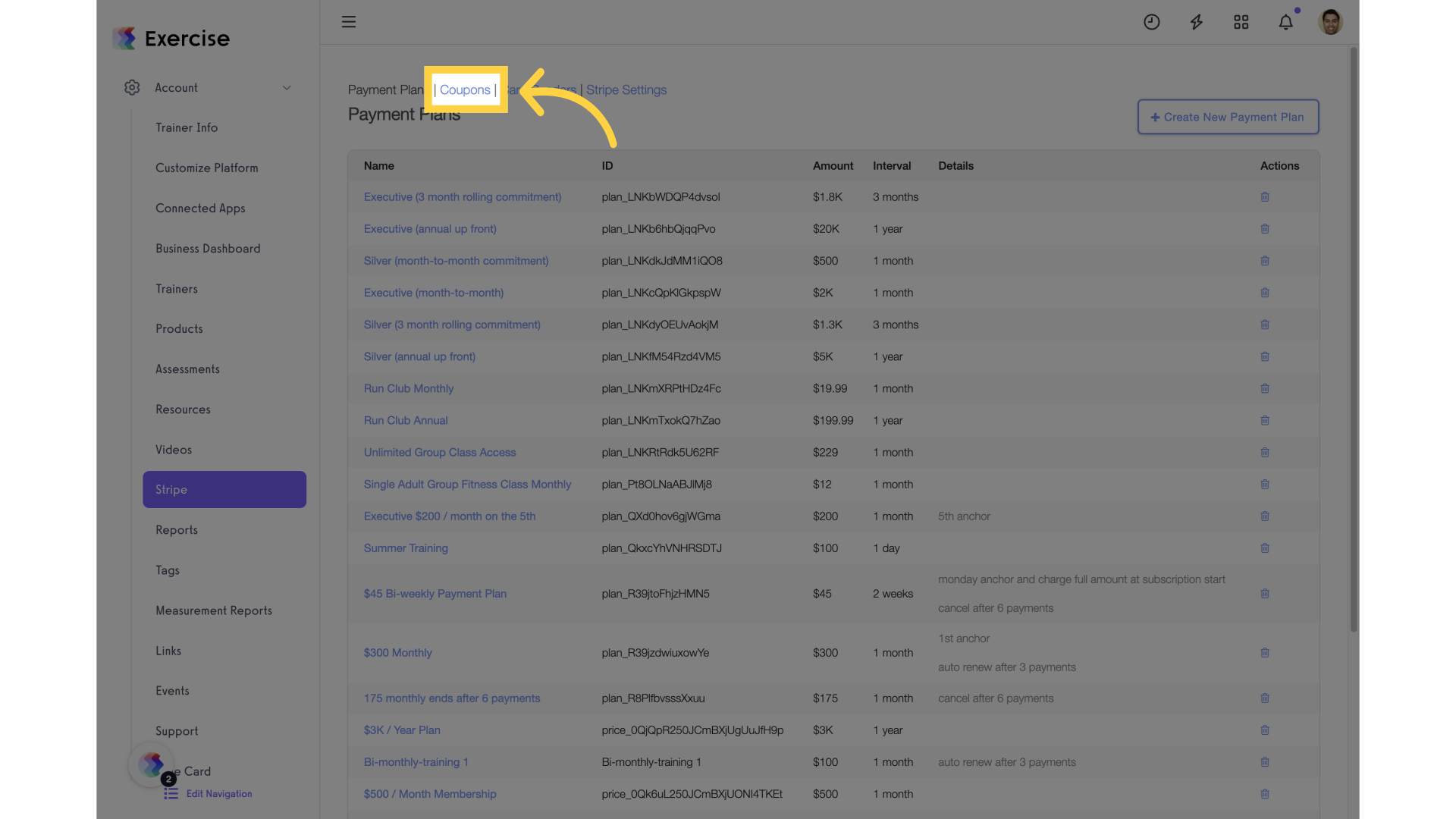Screen dimensions: 1456x819
Task: Click the ID plan_LNKmXRPtHDz4Fc
Action: tap(661, 388)
